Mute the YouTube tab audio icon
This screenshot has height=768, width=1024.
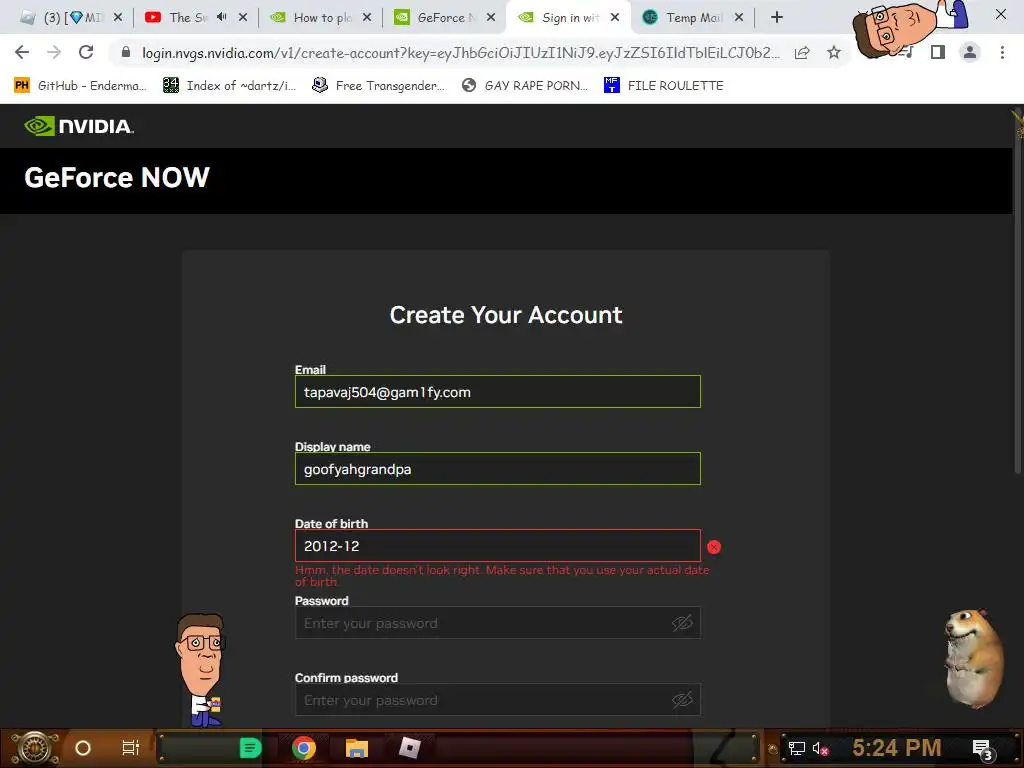tap(222, 18)
